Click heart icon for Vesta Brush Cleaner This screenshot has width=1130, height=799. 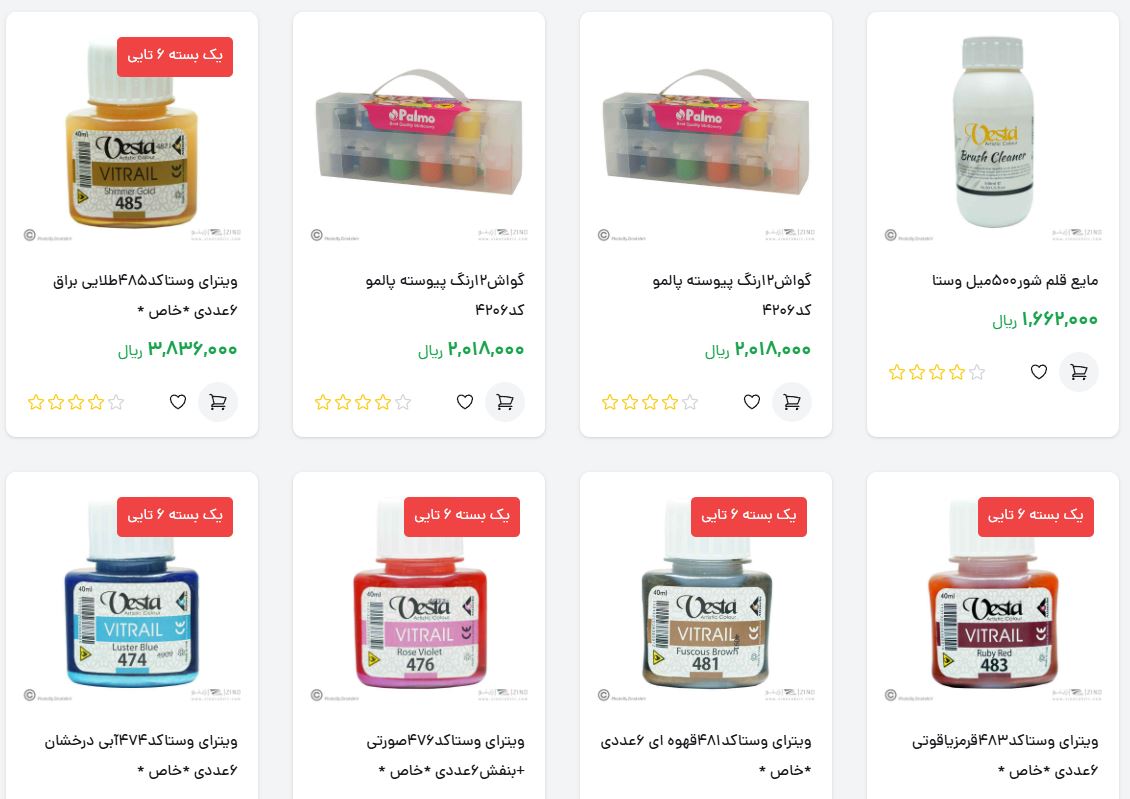1038,372
